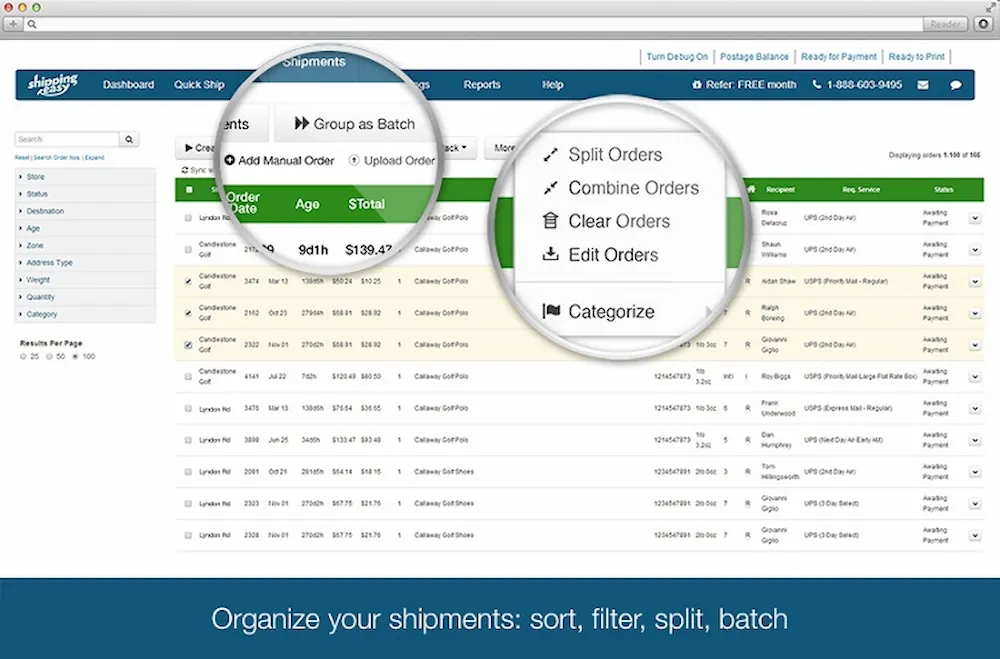Screen dimensions: 1000x659
Task: Open the Reports menu
Action: coord(482,84)
